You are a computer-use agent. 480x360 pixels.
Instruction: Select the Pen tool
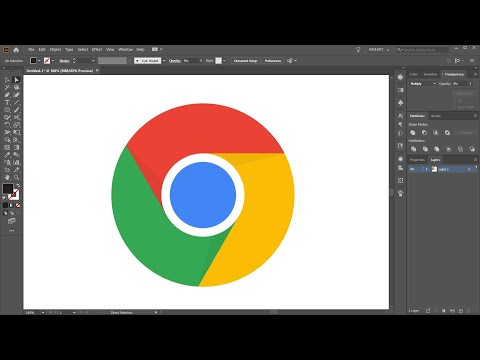tap(7, 95)
